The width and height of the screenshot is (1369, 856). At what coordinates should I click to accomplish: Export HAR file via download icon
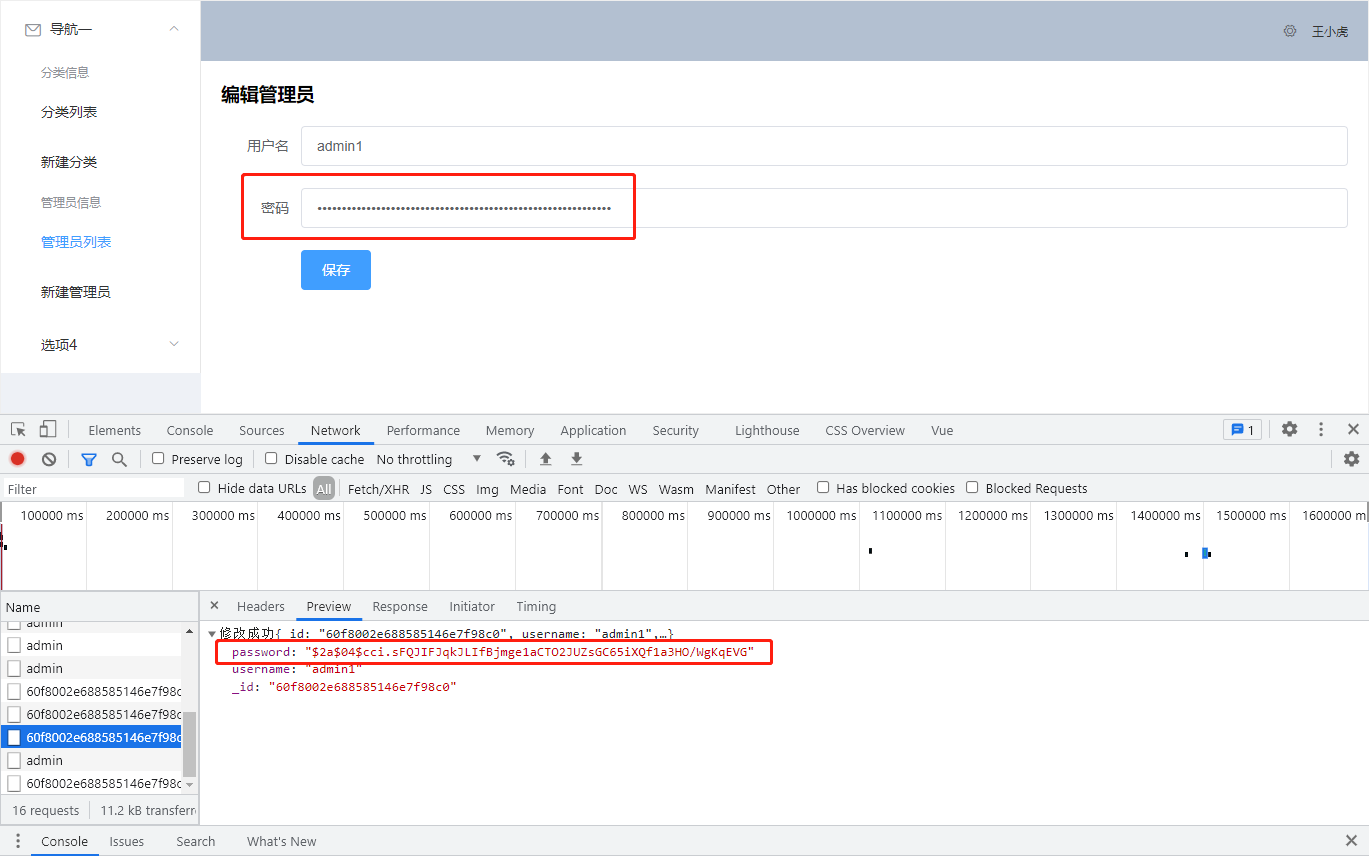(x=576, y=459)
